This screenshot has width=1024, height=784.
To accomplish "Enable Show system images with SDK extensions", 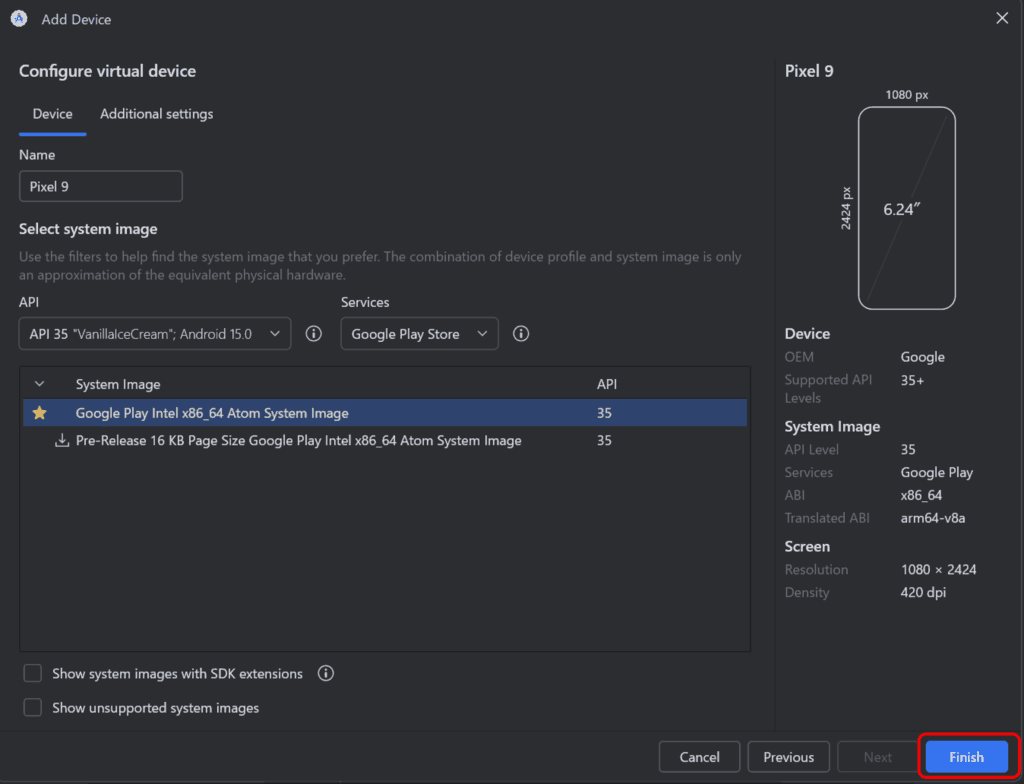I will tap(33, 673).
